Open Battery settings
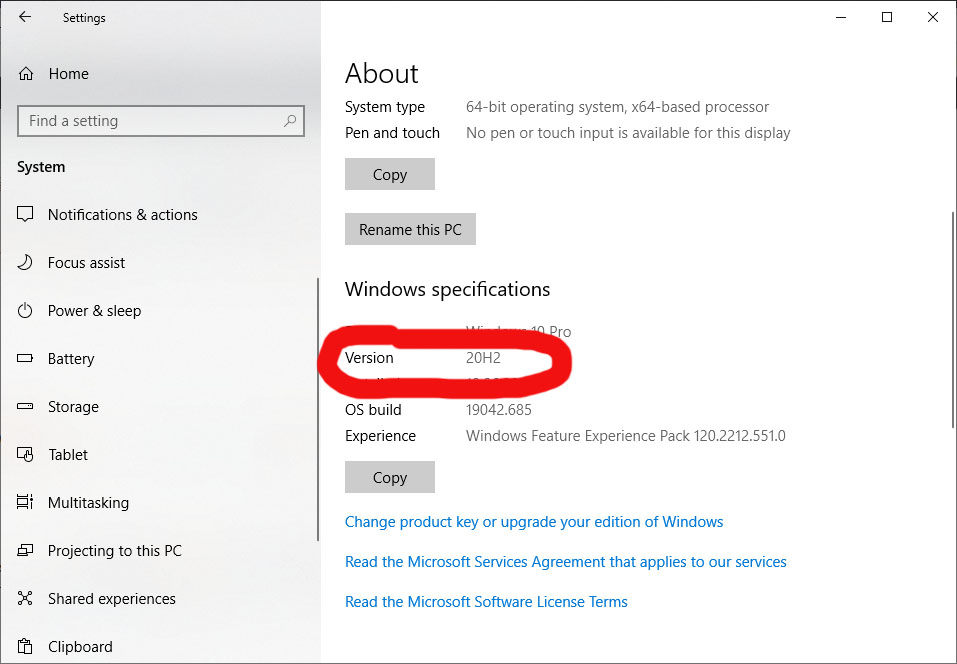957x664 pixels. point(71,359)
